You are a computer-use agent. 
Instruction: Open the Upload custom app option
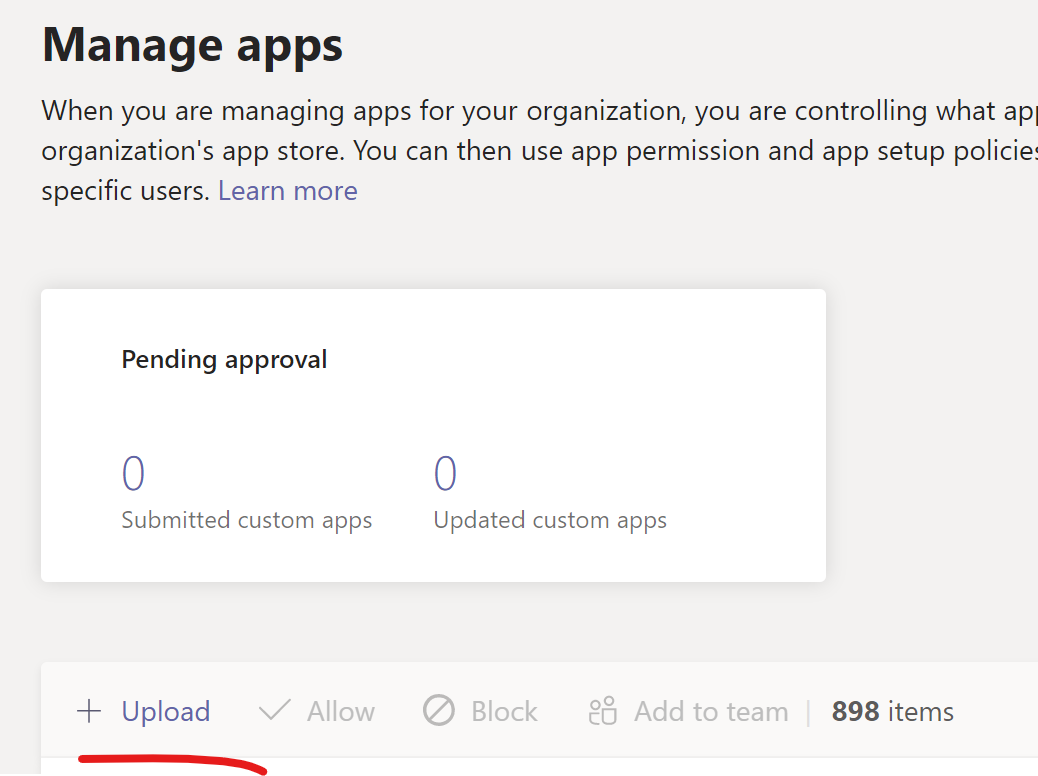(165, 711)
